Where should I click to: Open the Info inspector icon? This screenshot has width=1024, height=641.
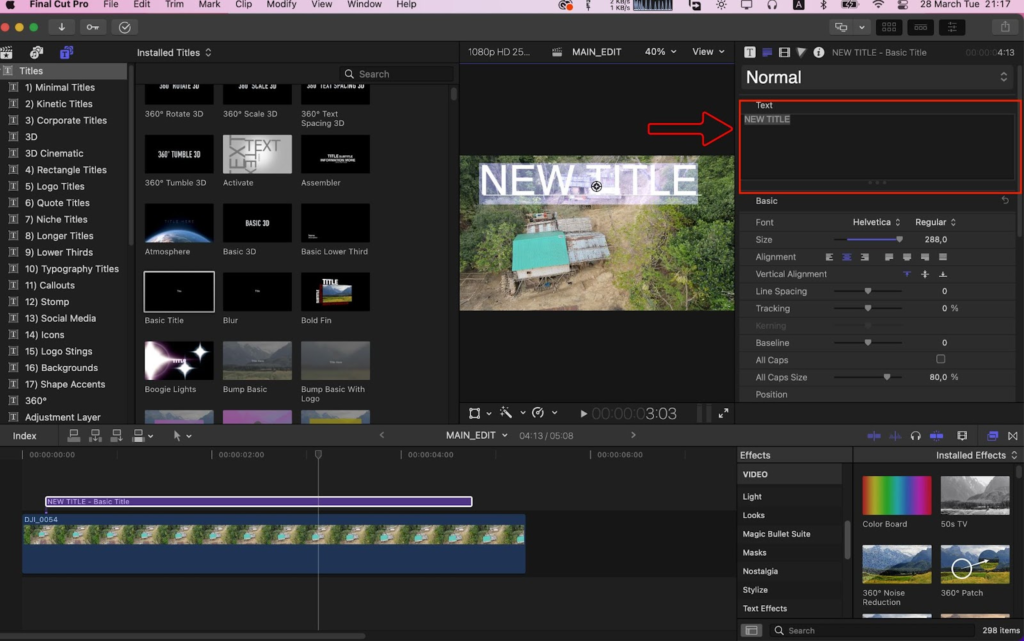point(818,52)
